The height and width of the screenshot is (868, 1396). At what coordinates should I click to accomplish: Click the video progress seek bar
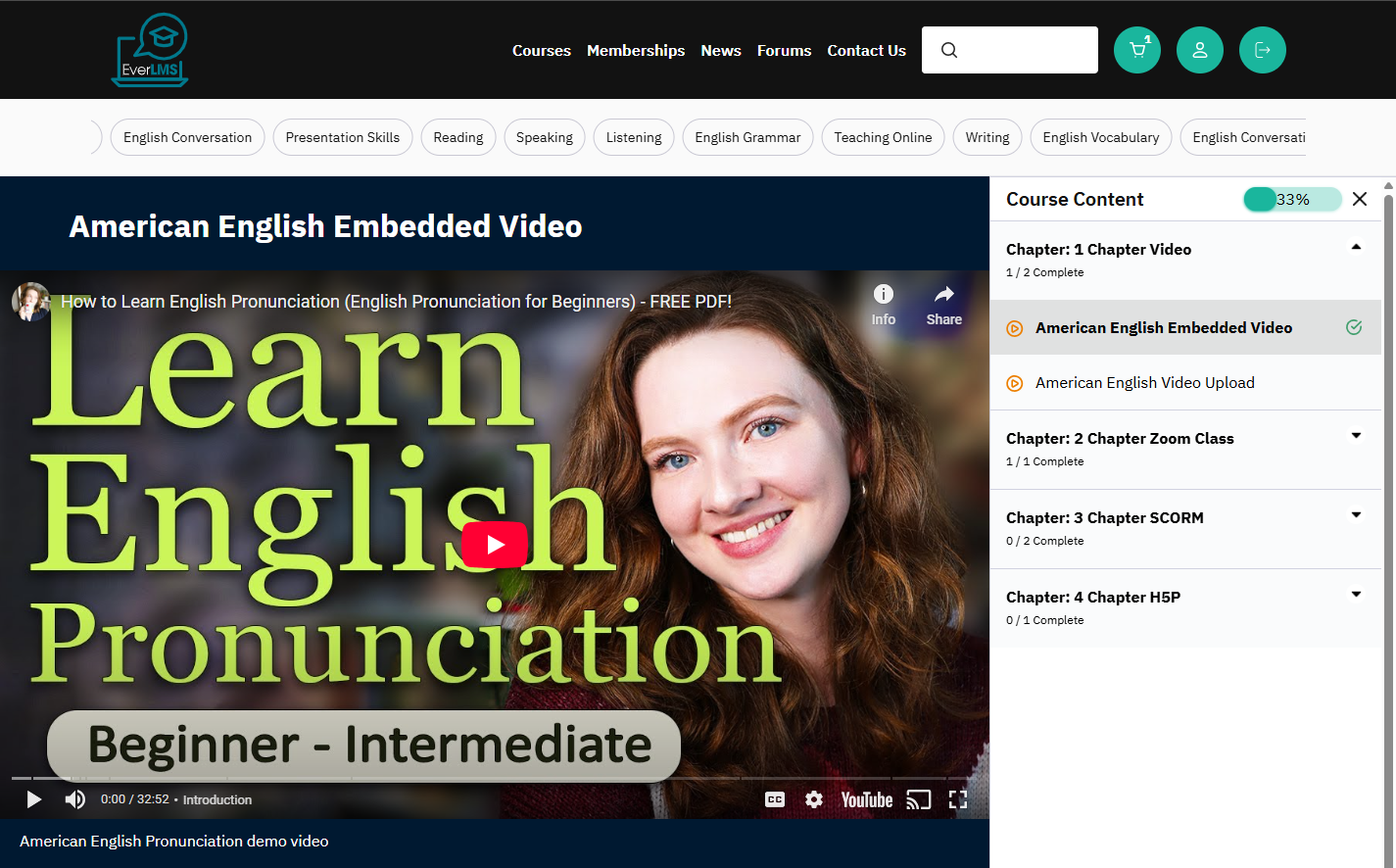[x=490, y=779]
